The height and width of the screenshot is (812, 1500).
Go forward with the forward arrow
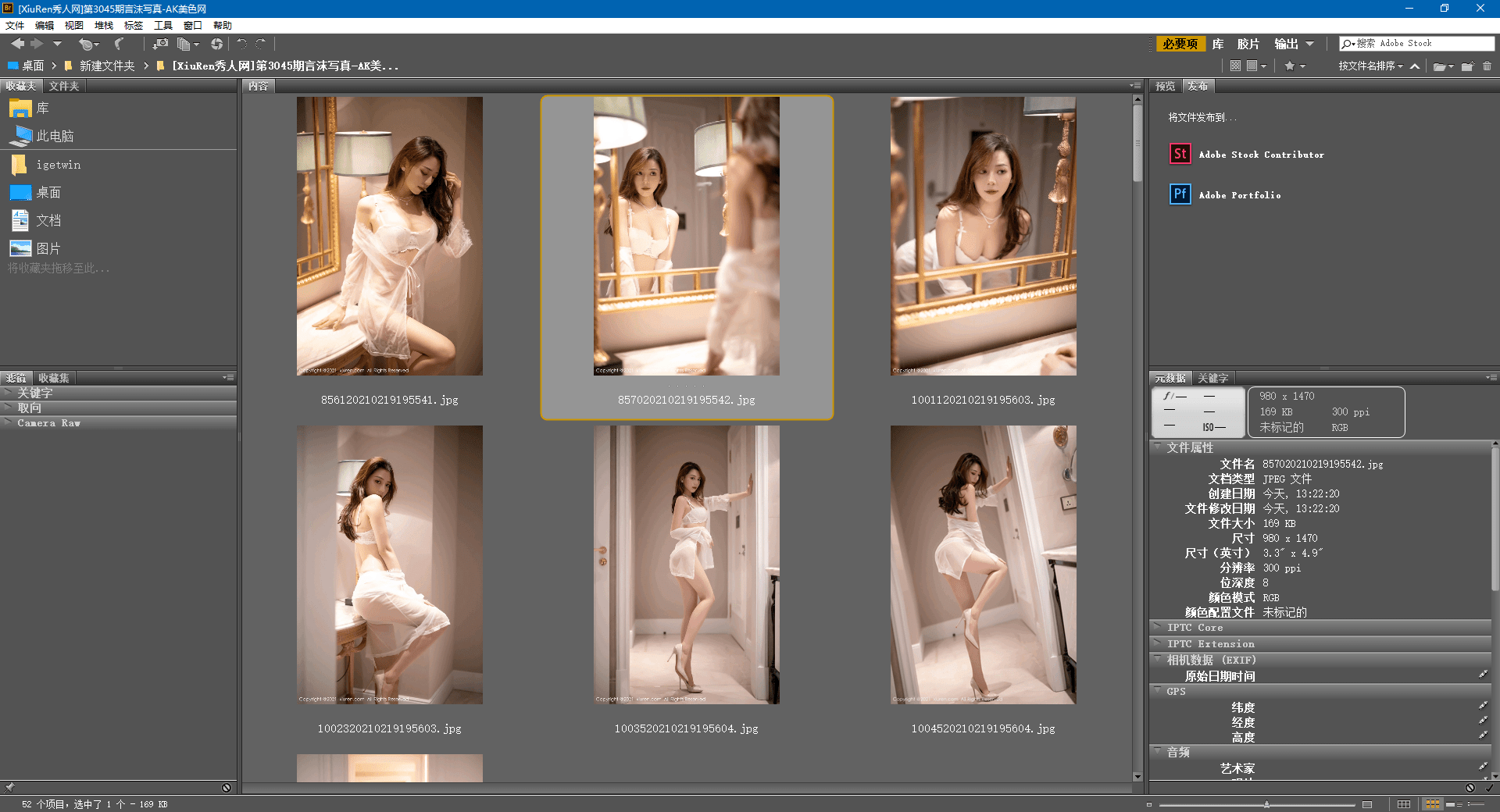tap(37, 44)
